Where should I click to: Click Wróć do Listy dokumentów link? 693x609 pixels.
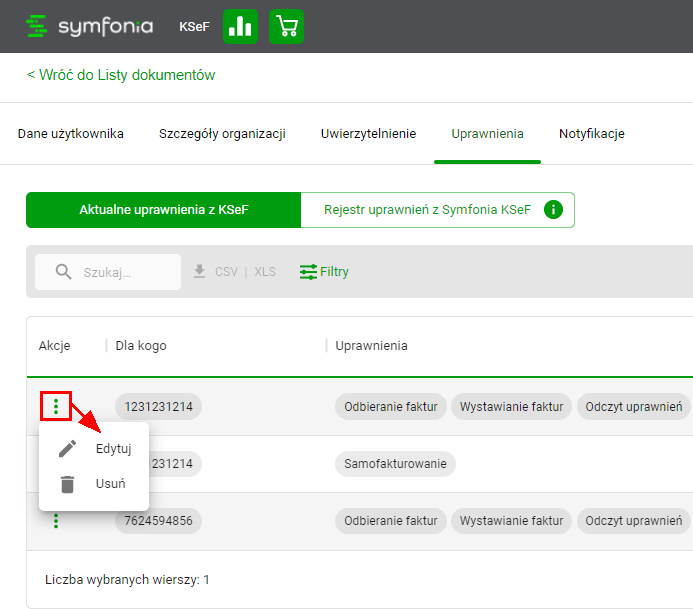pos(121,75)
